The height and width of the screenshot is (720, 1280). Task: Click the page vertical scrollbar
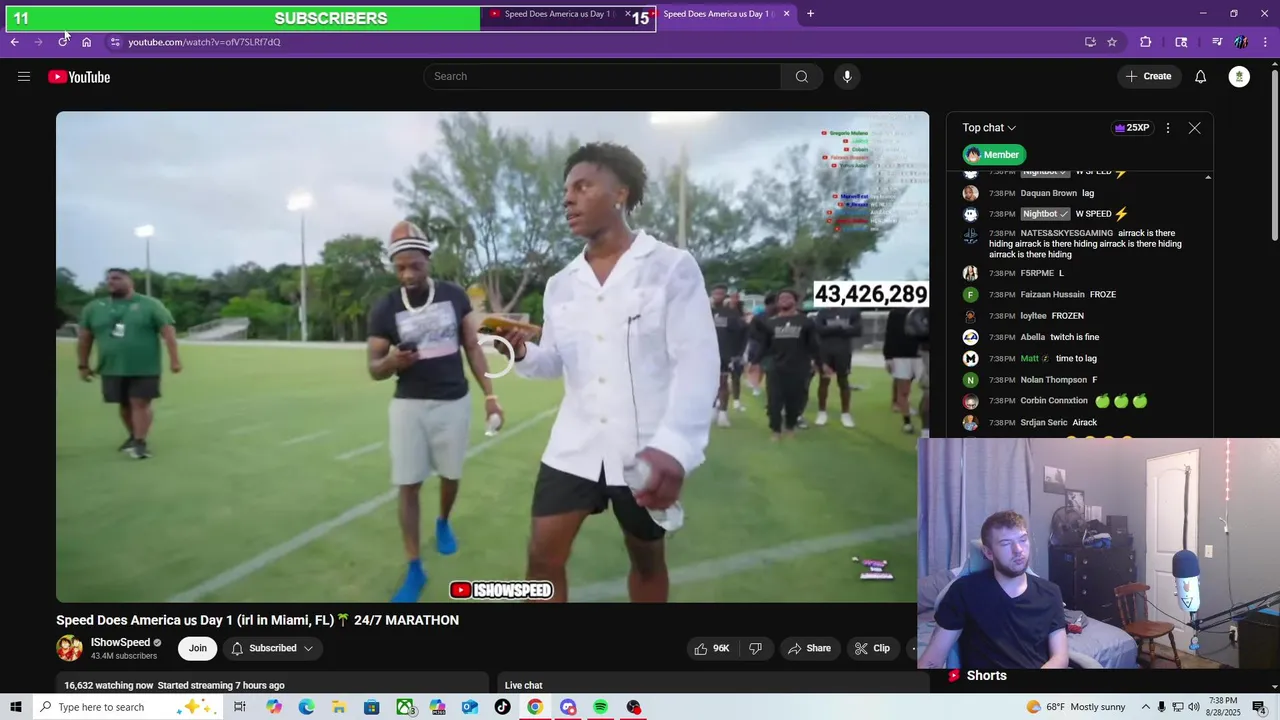1274,155
